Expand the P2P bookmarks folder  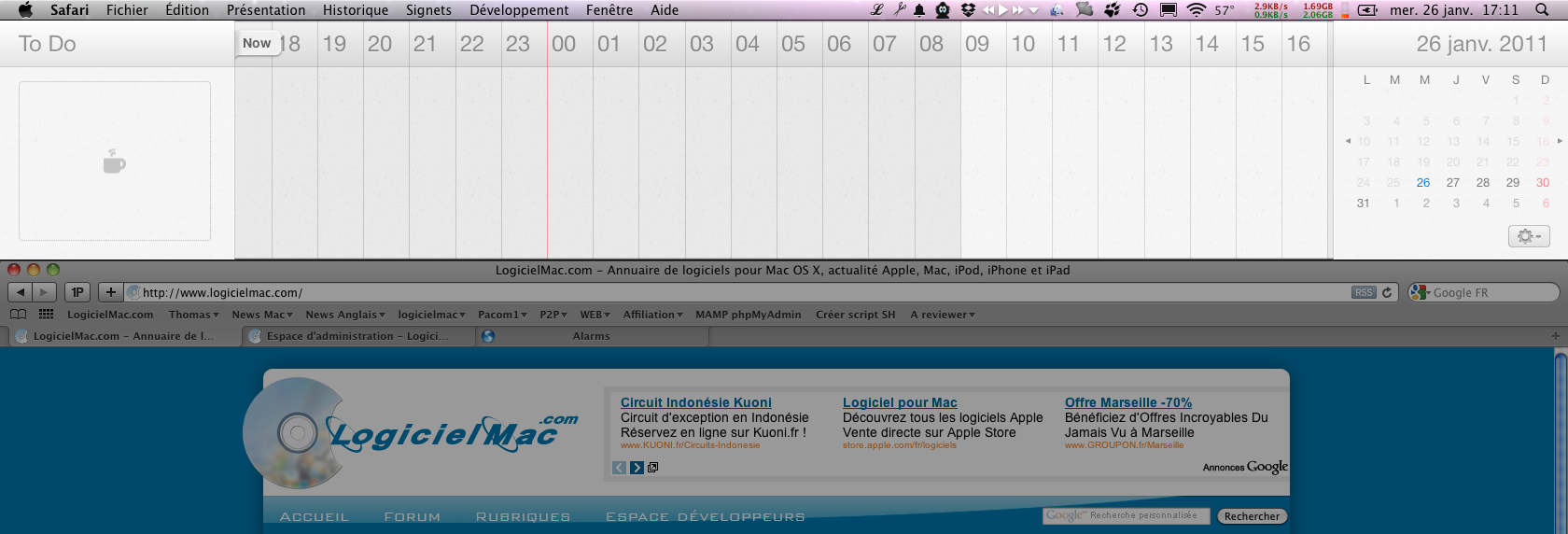553,315
